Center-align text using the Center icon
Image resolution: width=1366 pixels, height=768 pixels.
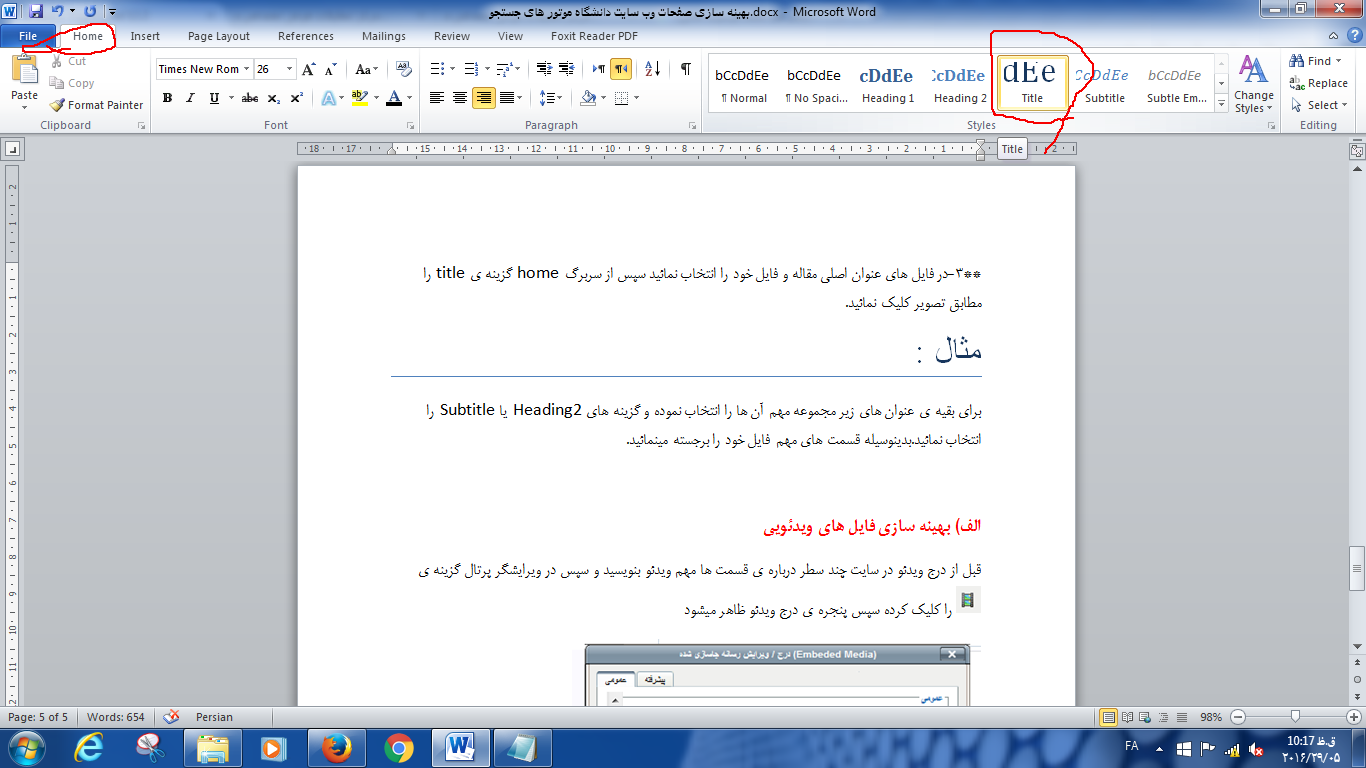tap(460, 98)
